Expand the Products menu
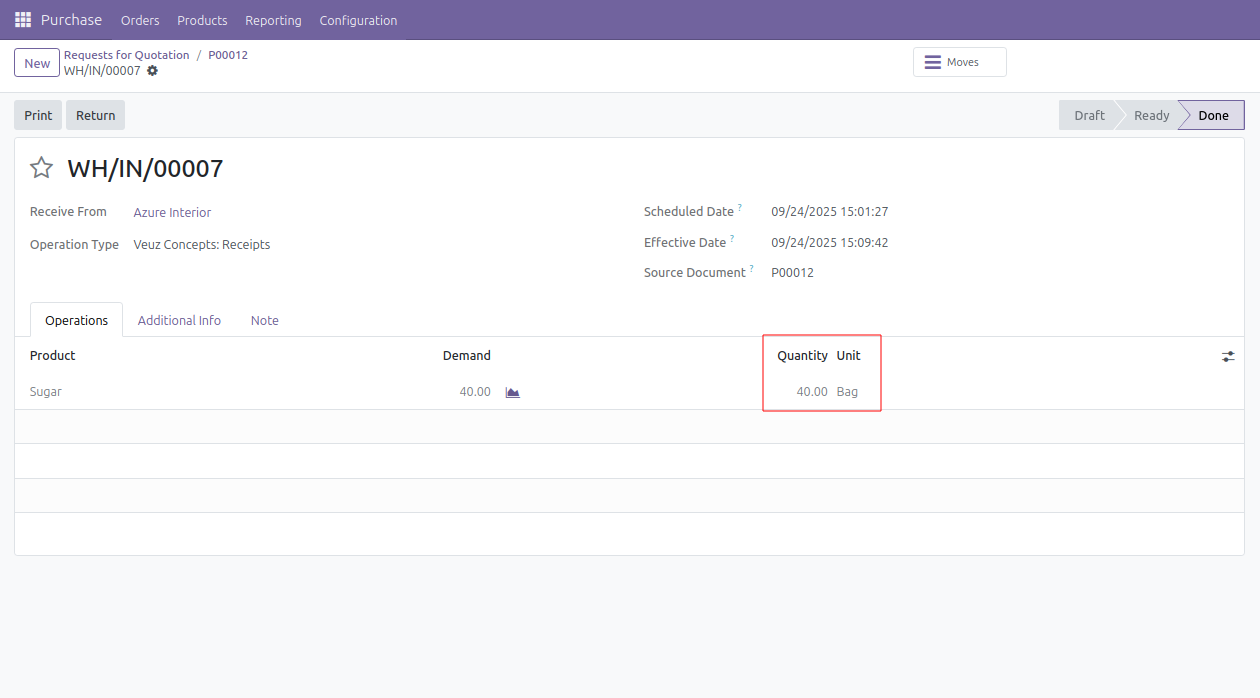Viewport: 1260px width, 698px height. click(202, 20)
